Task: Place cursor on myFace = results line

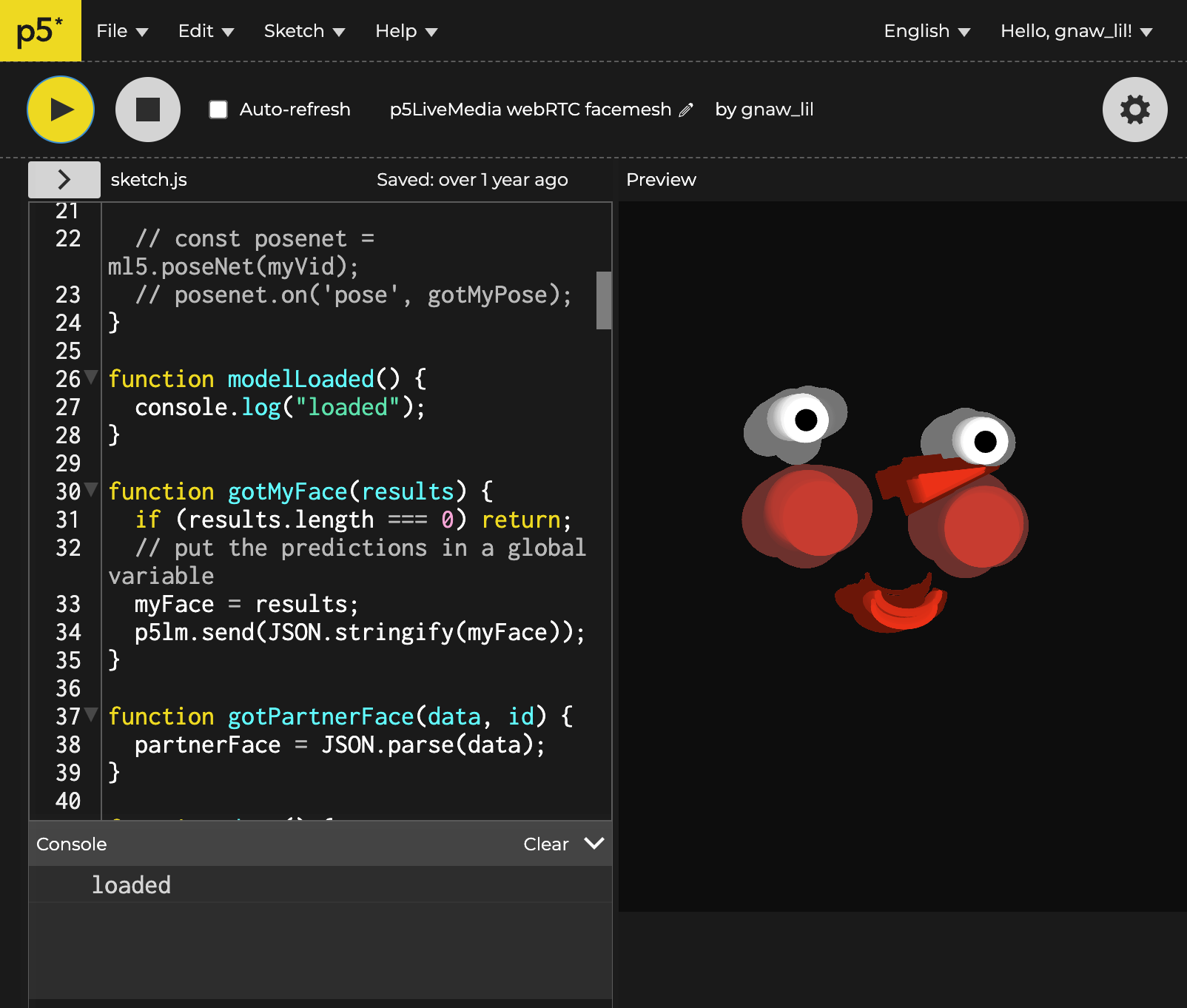Action: point(246,604)
